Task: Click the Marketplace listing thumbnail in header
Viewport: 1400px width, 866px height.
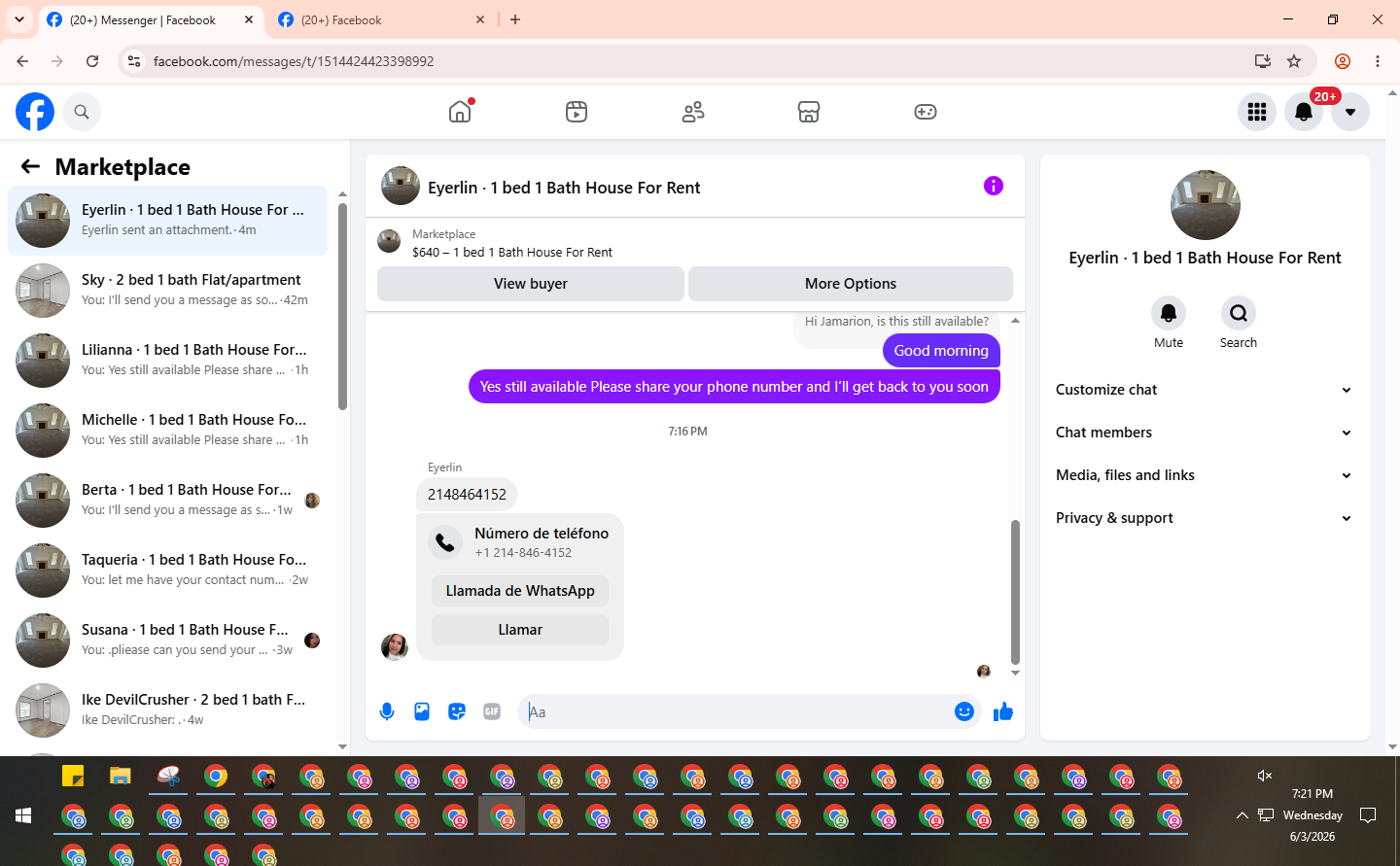Action: (x=389, y=241)
